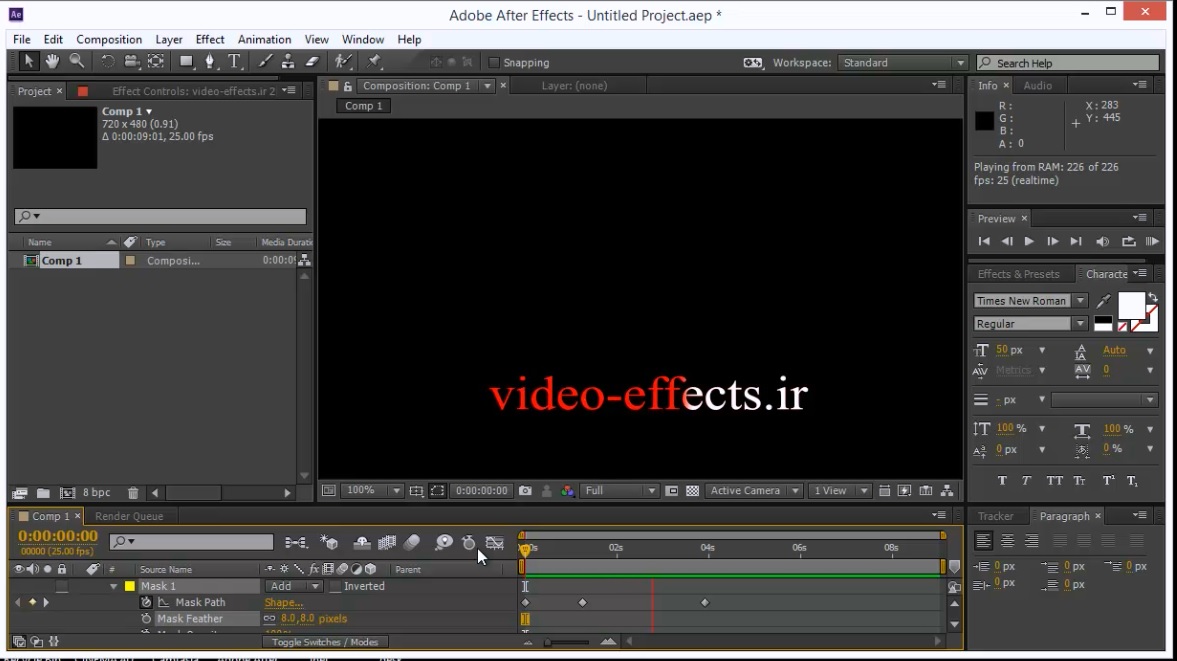
Task: Select the Horizontal Type tool
Action: coord(234,62)
